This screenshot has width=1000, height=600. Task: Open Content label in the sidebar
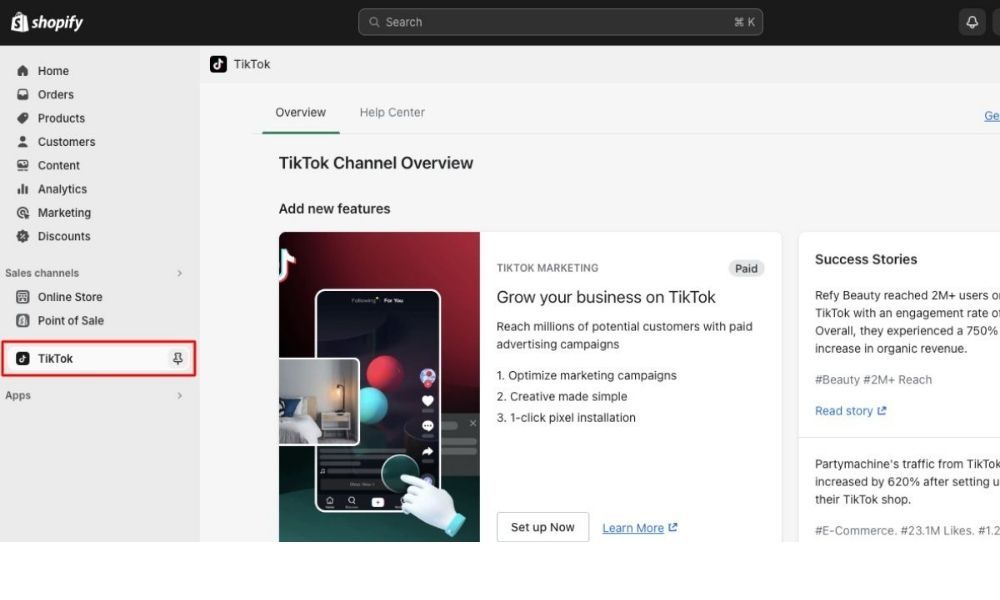point(59,165)
